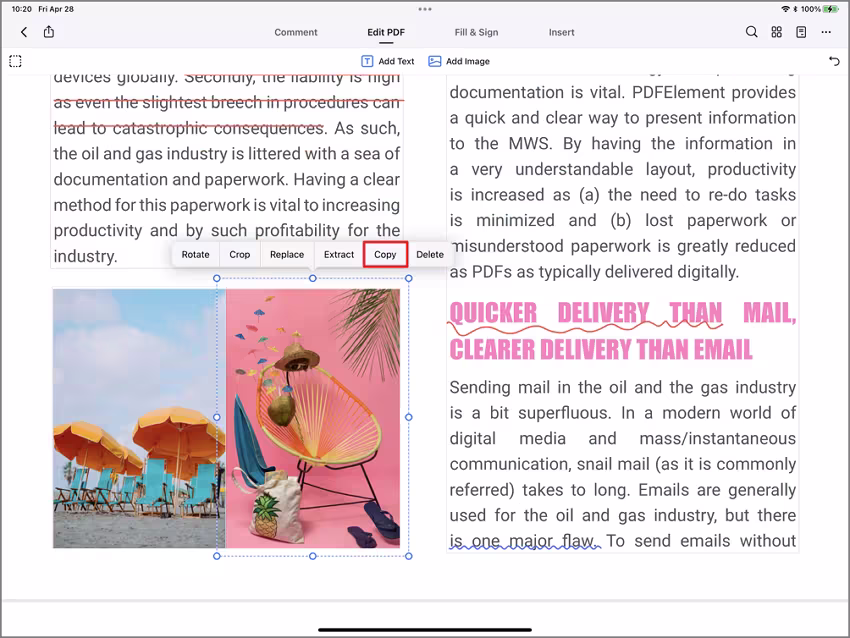Open the Insert tab

click(x=561, y=32)
